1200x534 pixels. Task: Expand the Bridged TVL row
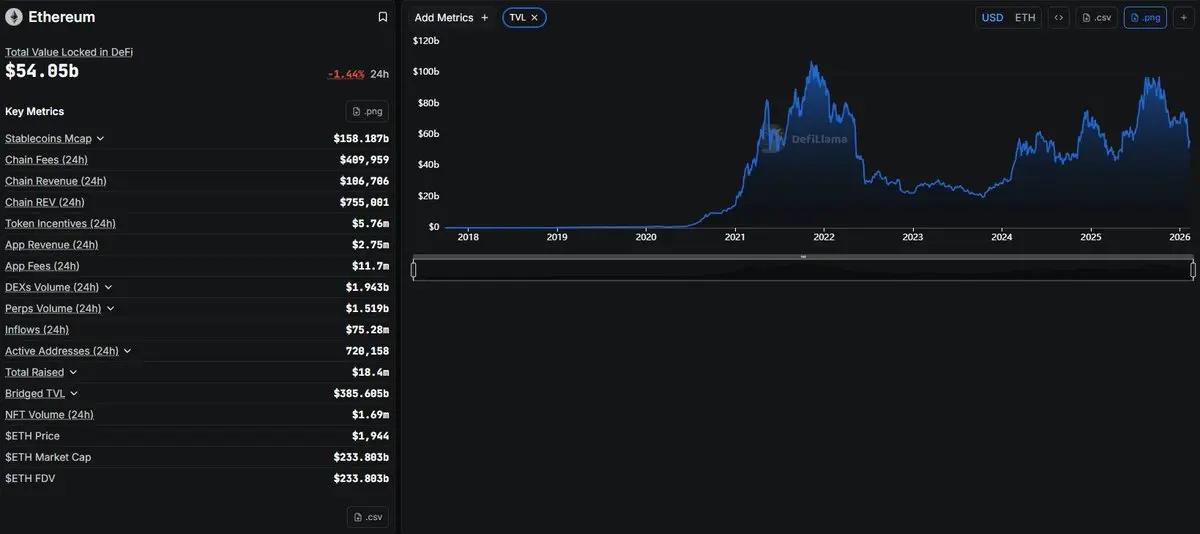[x=74, y=394]
